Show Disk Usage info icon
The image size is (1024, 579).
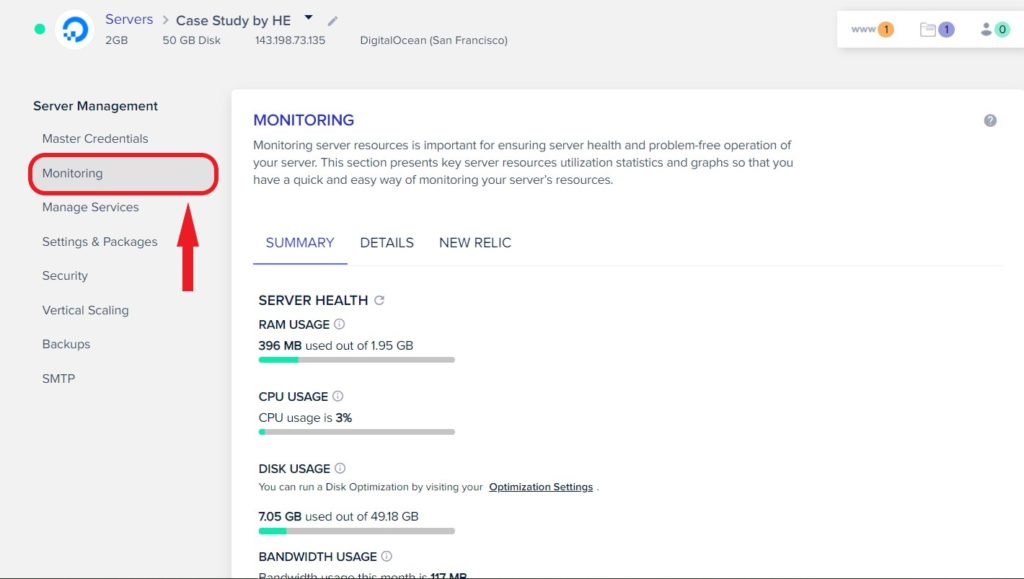tap(340, 468)
